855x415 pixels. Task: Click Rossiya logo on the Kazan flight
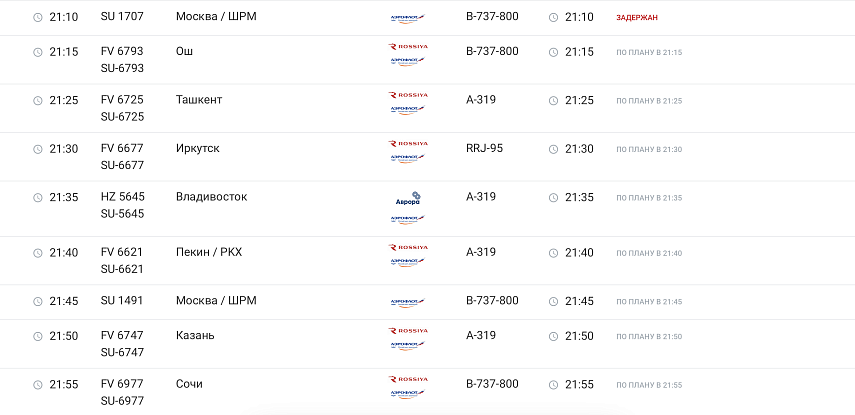pyautogui.click(x=408, y=331)
